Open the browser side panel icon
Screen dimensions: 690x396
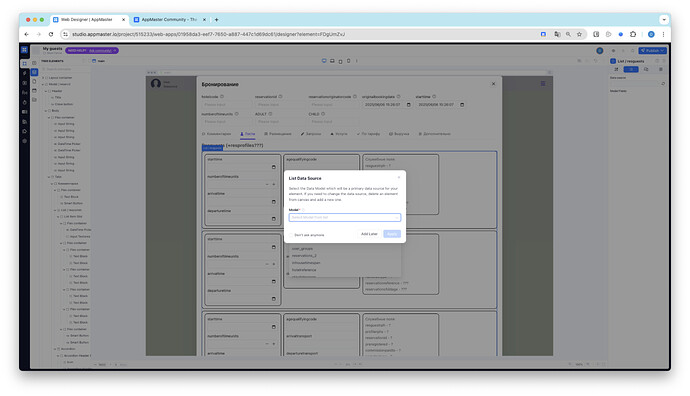click(x=596, y=34)
